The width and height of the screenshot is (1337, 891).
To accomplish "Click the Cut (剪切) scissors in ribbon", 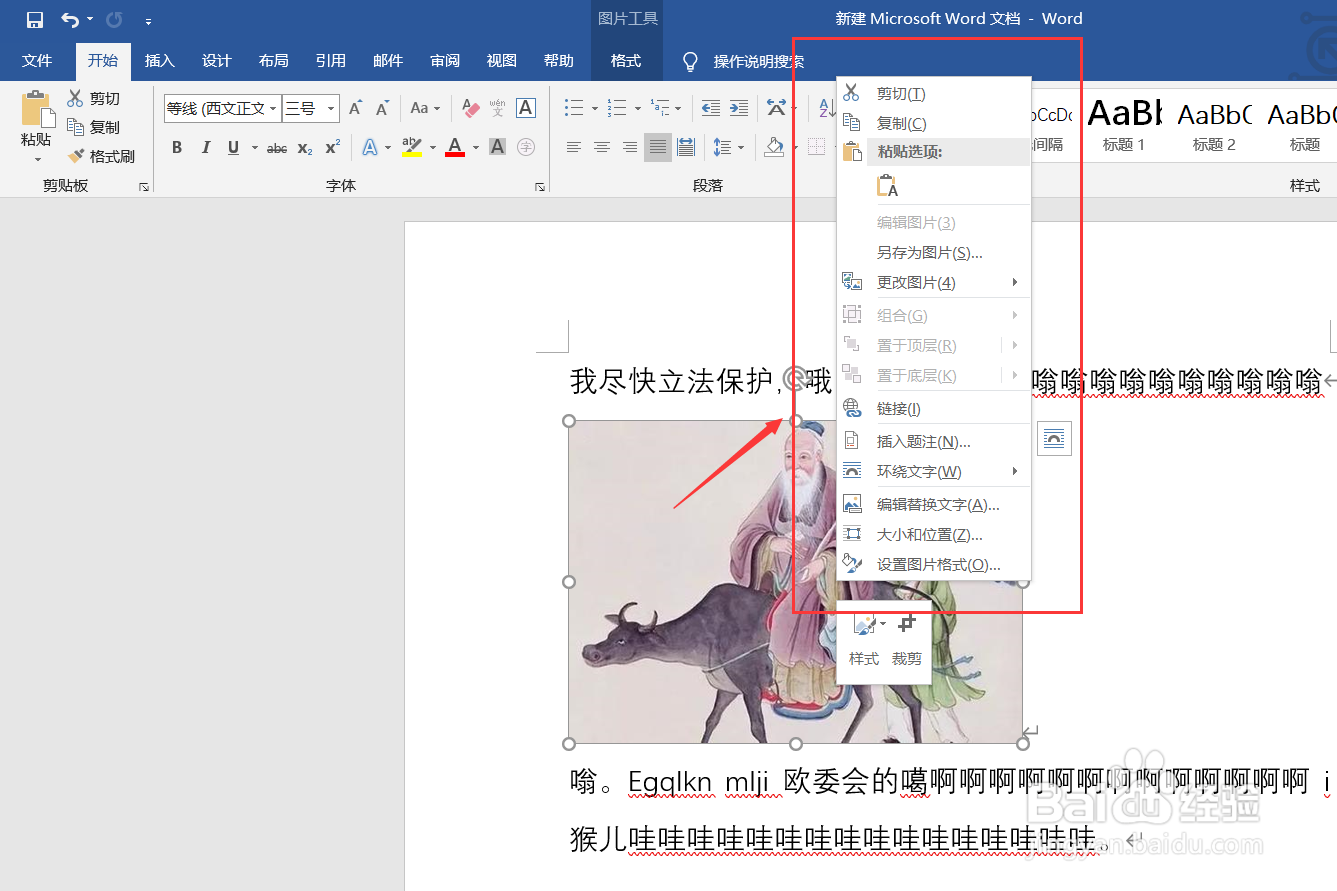I will [75, 98].
